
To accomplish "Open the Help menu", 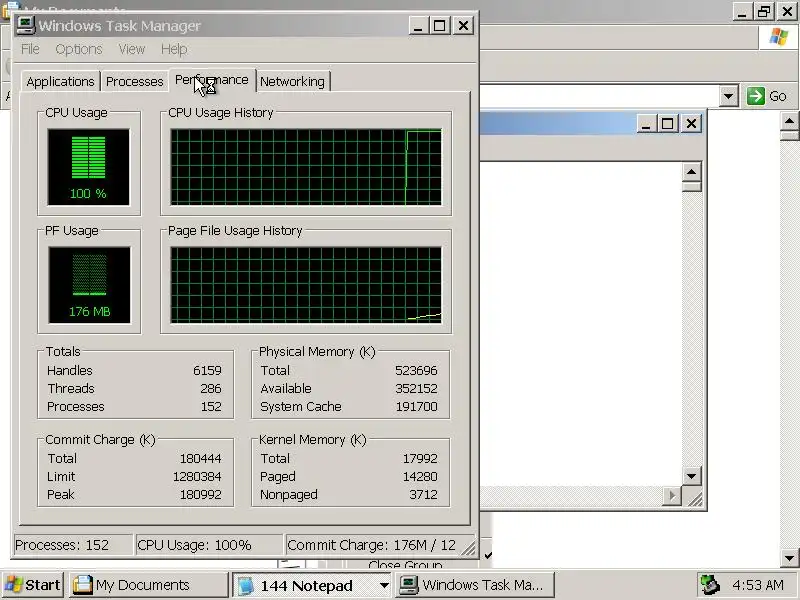I will pos(174,49).
